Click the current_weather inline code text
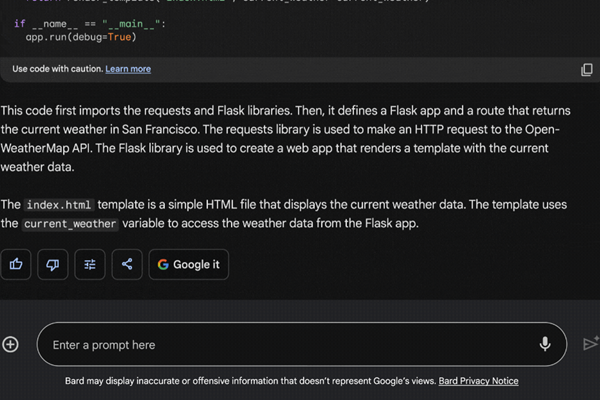Image resolution: width=600 pixels, height=400 pixels. [x=69, y=224]
